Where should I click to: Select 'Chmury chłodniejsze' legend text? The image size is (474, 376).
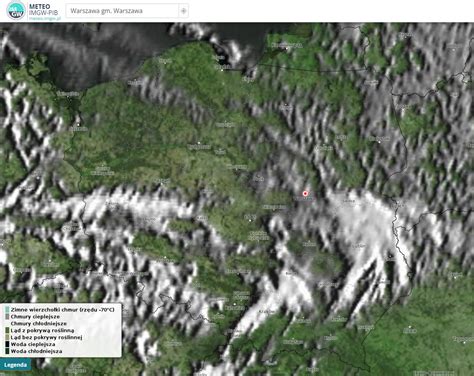tap(39, 324)
